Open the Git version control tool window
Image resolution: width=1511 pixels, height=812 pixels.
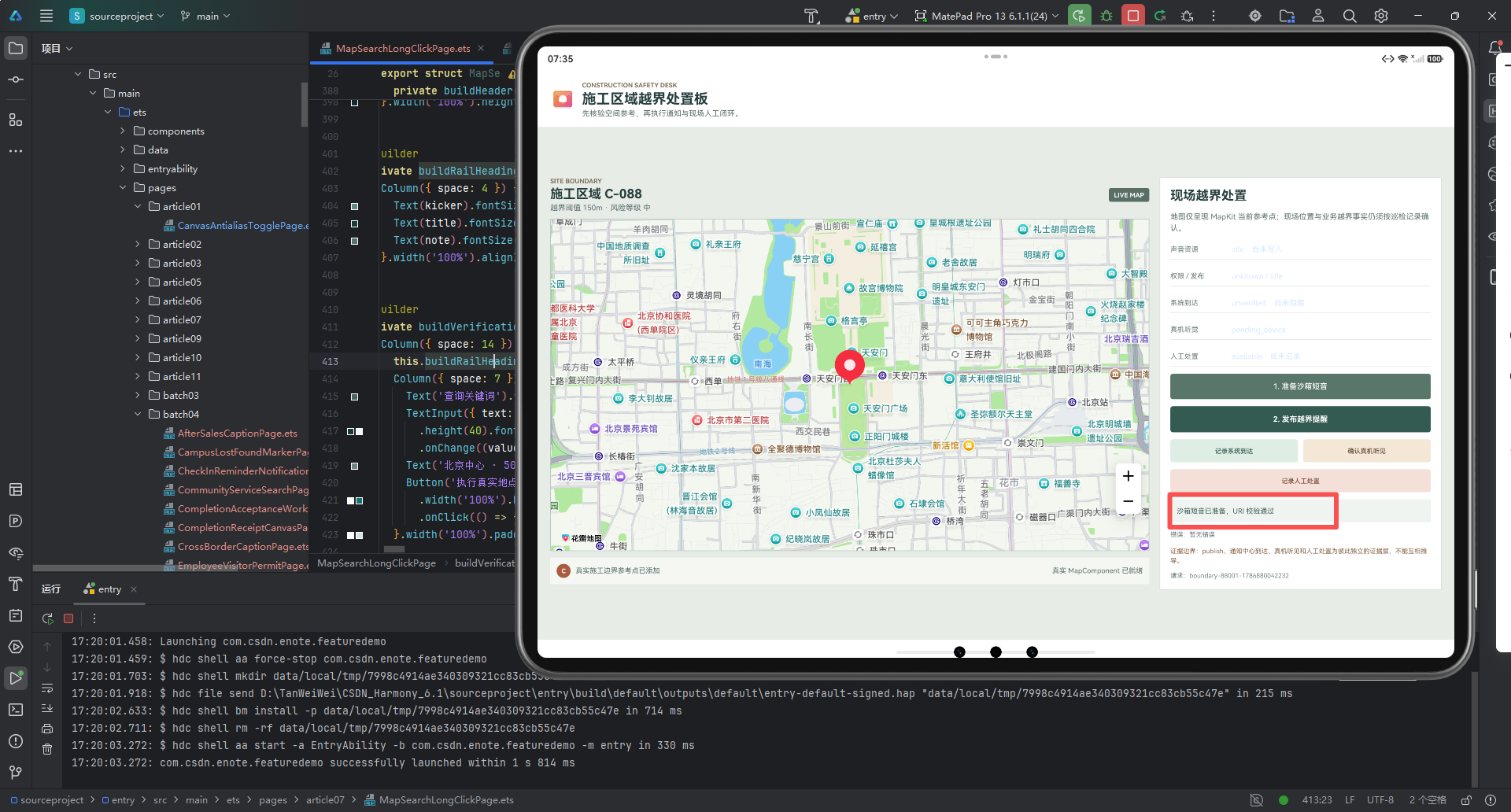pos(16,773)
